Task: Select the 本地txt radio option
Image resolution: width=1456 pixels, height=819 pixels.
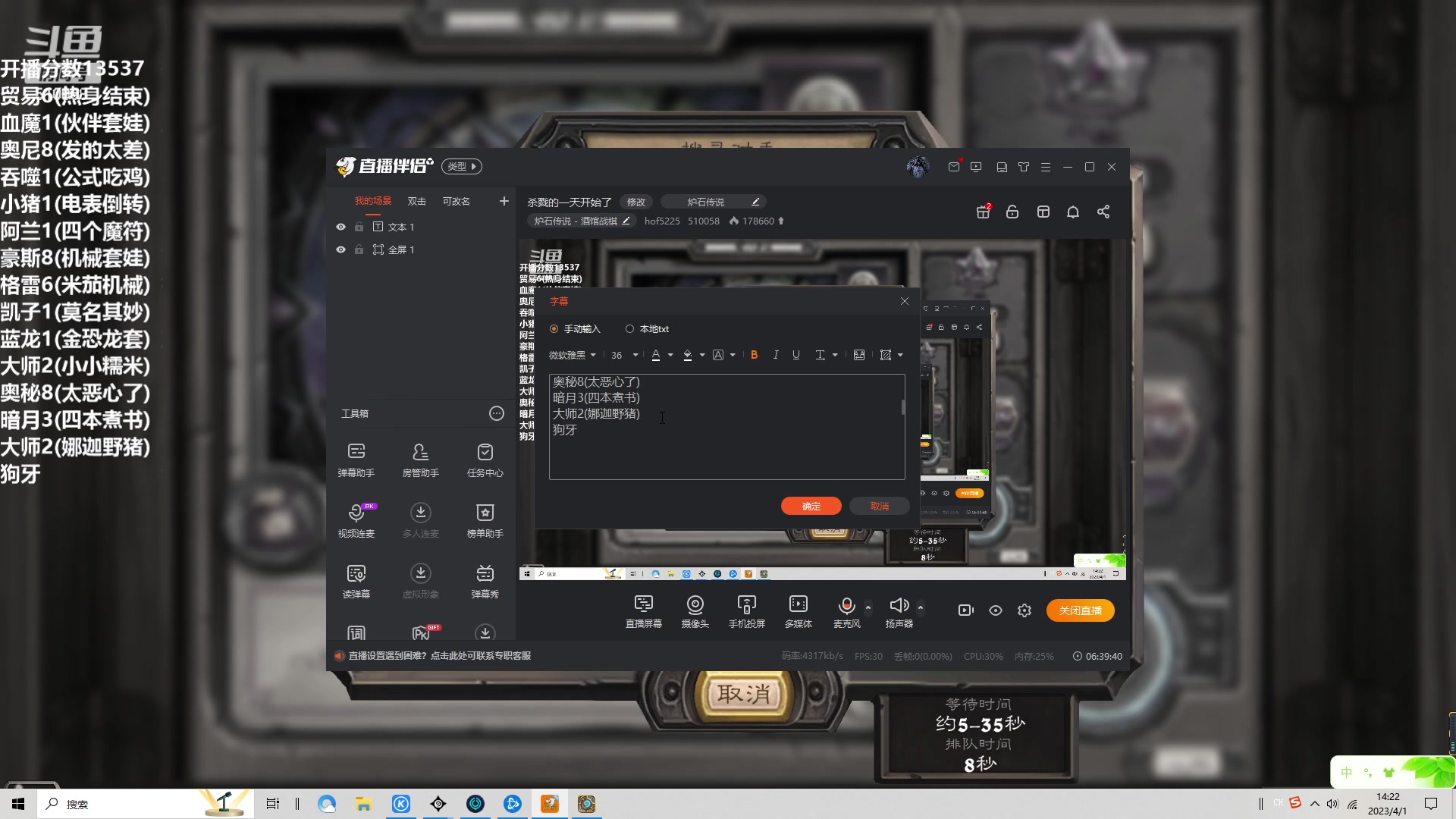Action: coord(647,329)
